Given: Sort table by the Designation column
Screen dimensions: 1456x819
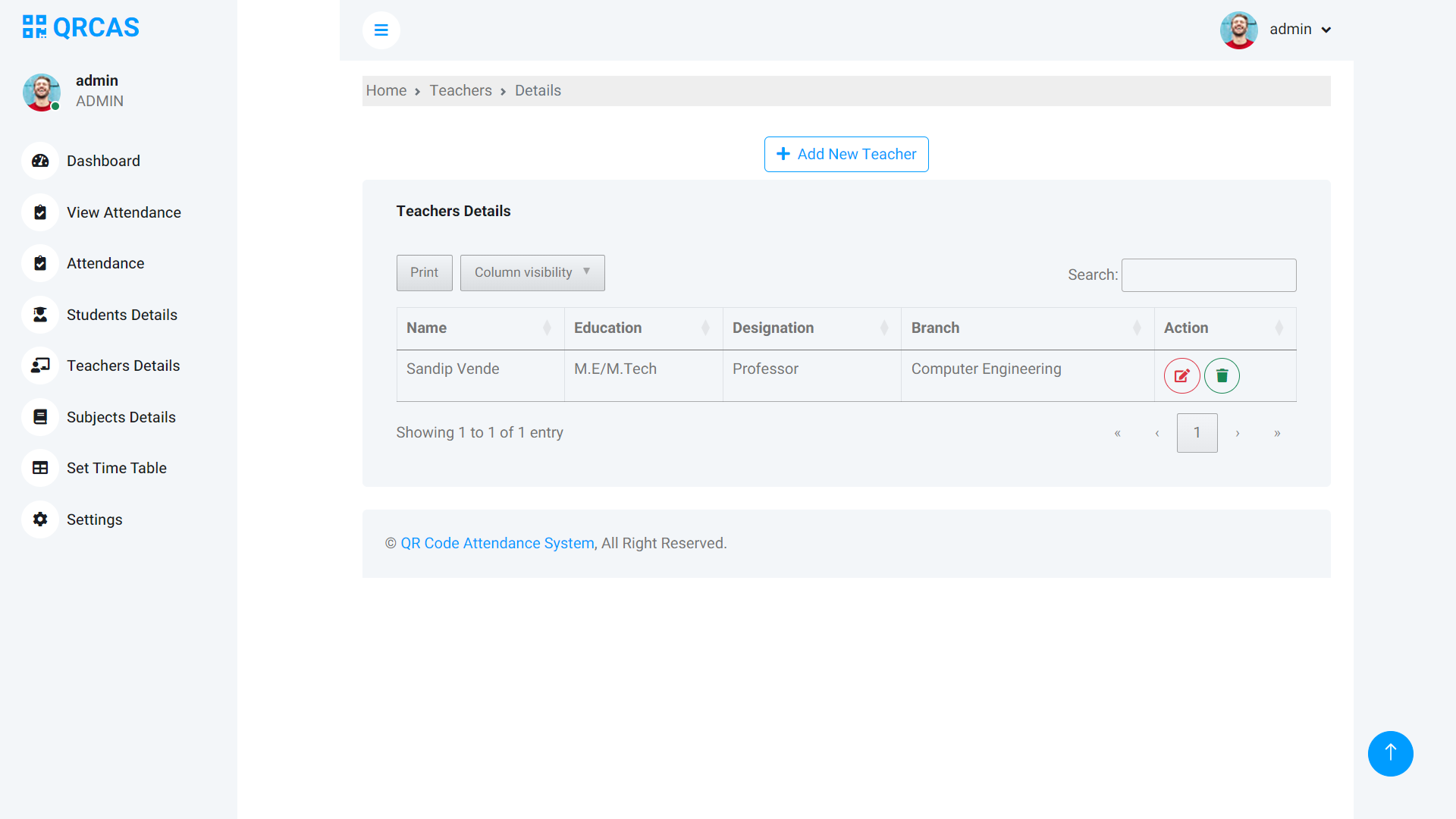Looking at the screenshot, I should [811, 328].
